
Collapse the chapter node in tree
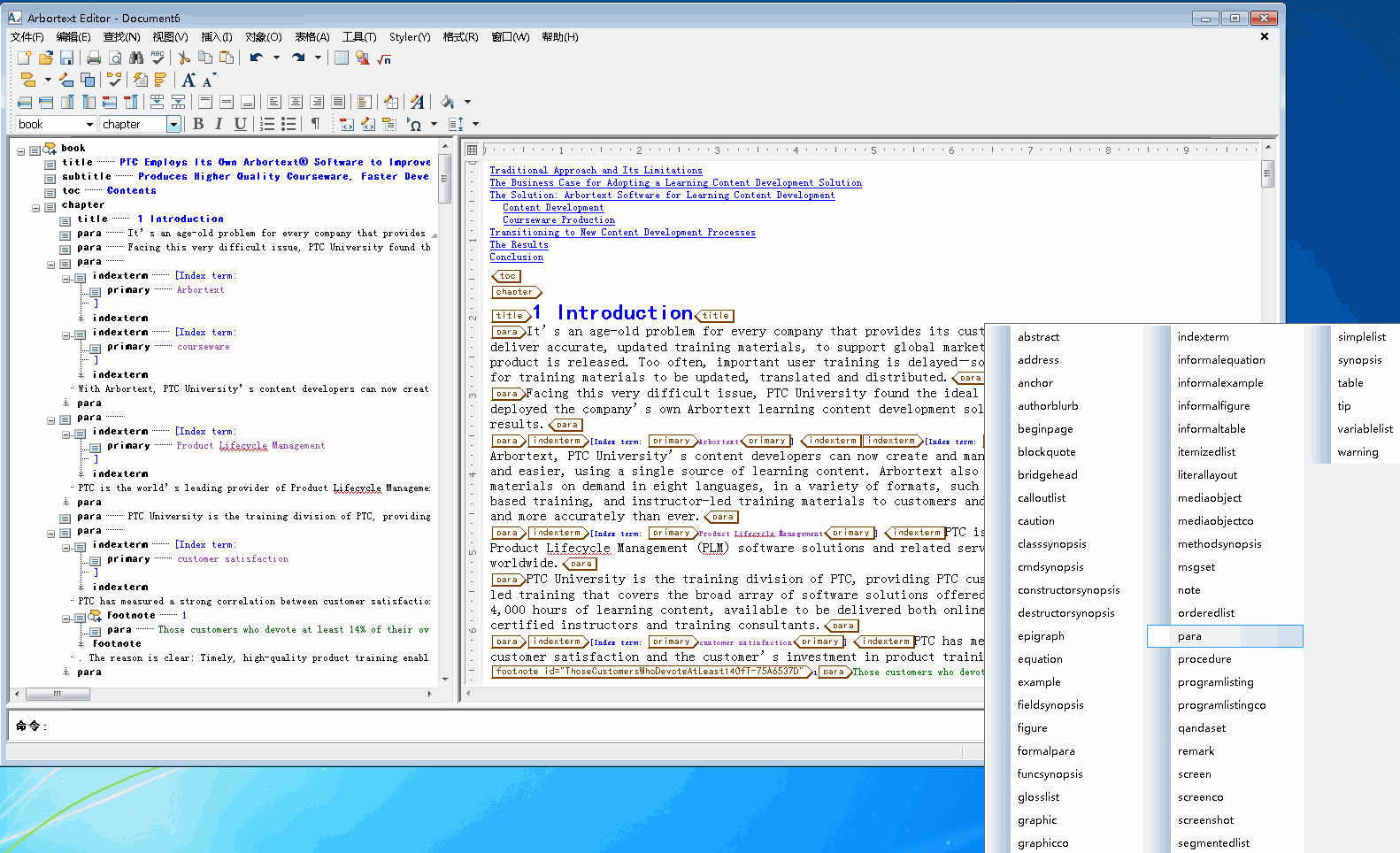pyautogui.click(x=36, y=208)
